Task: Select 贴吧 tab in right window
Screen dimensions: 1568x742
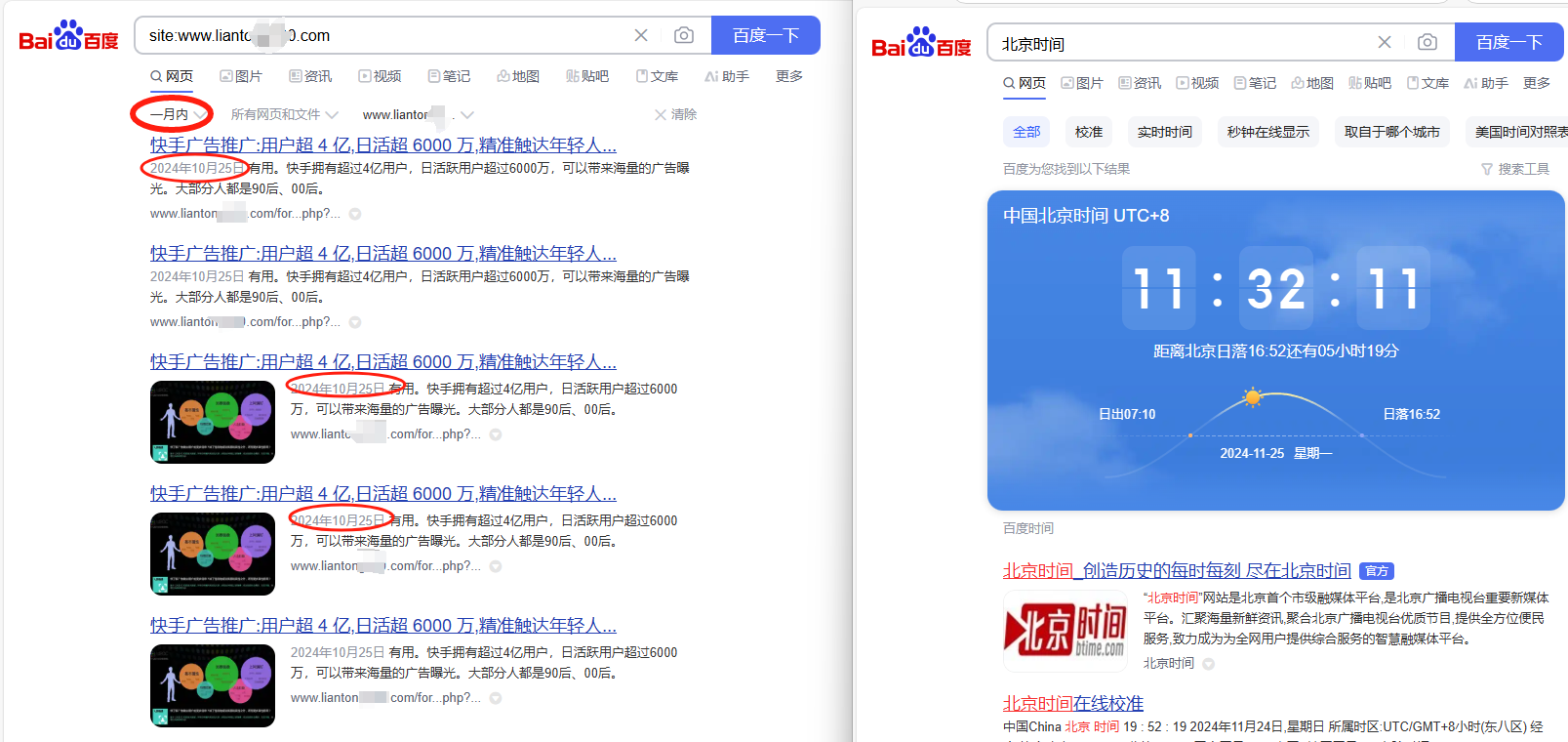Action: (1370, 83)
